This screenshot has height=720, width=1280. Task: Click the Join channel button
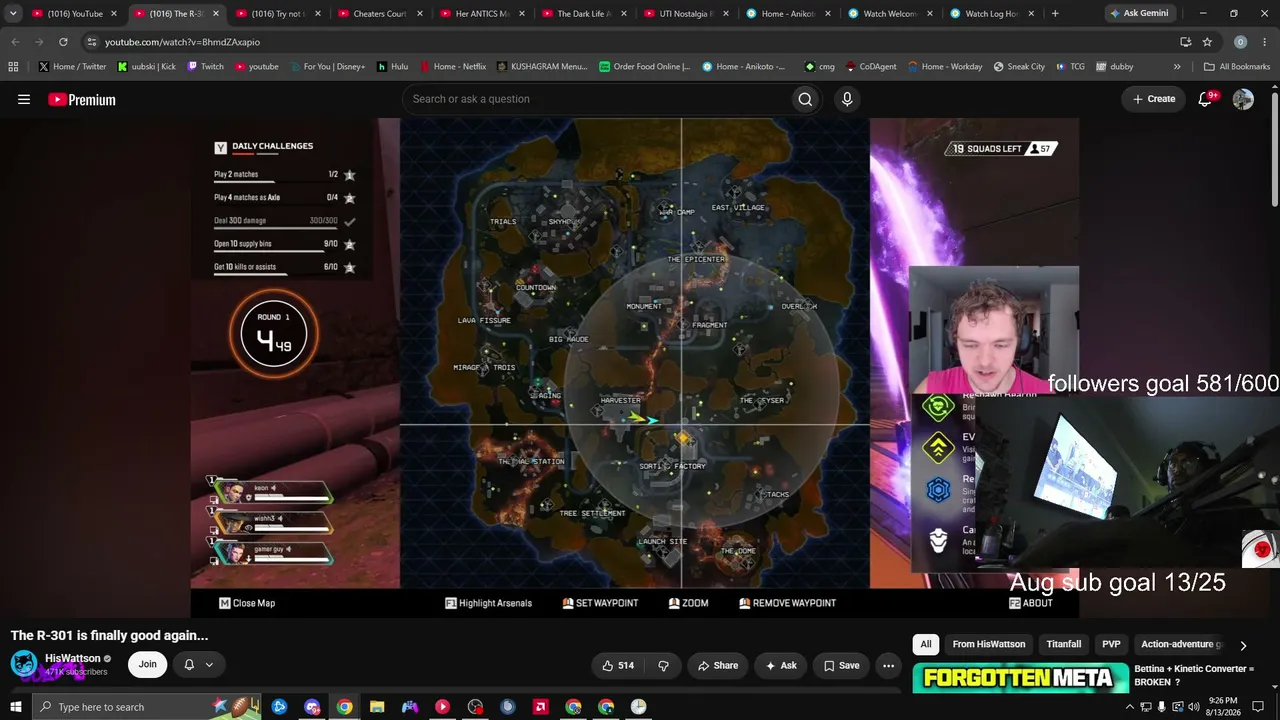point(148,664)
